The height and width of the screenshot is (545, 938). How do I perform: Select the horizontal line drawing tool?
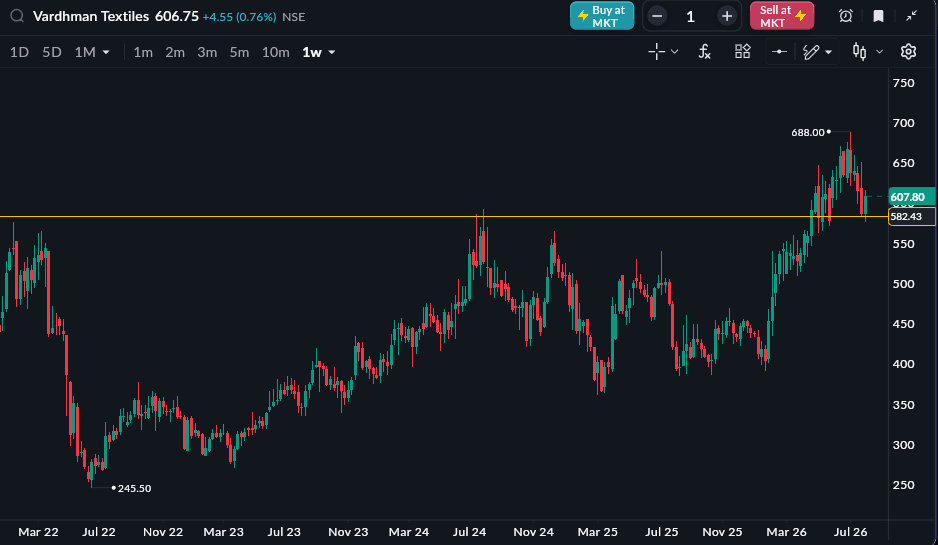(x=779, y=52)
